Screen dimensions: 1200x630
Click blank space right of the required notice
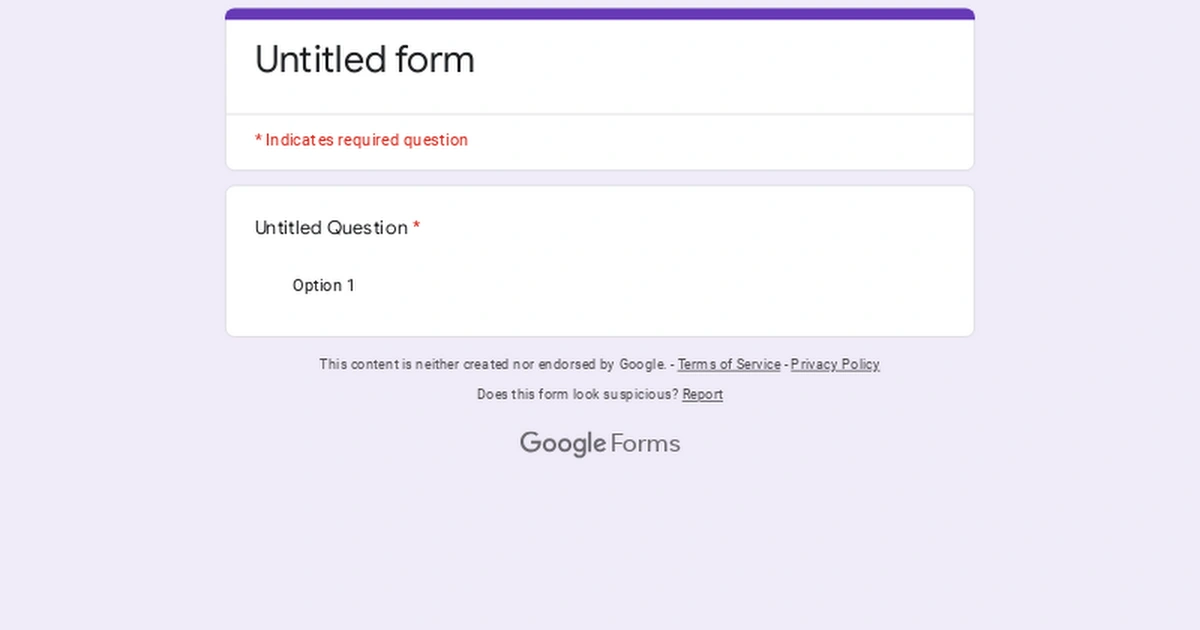[x=720, y=140]
